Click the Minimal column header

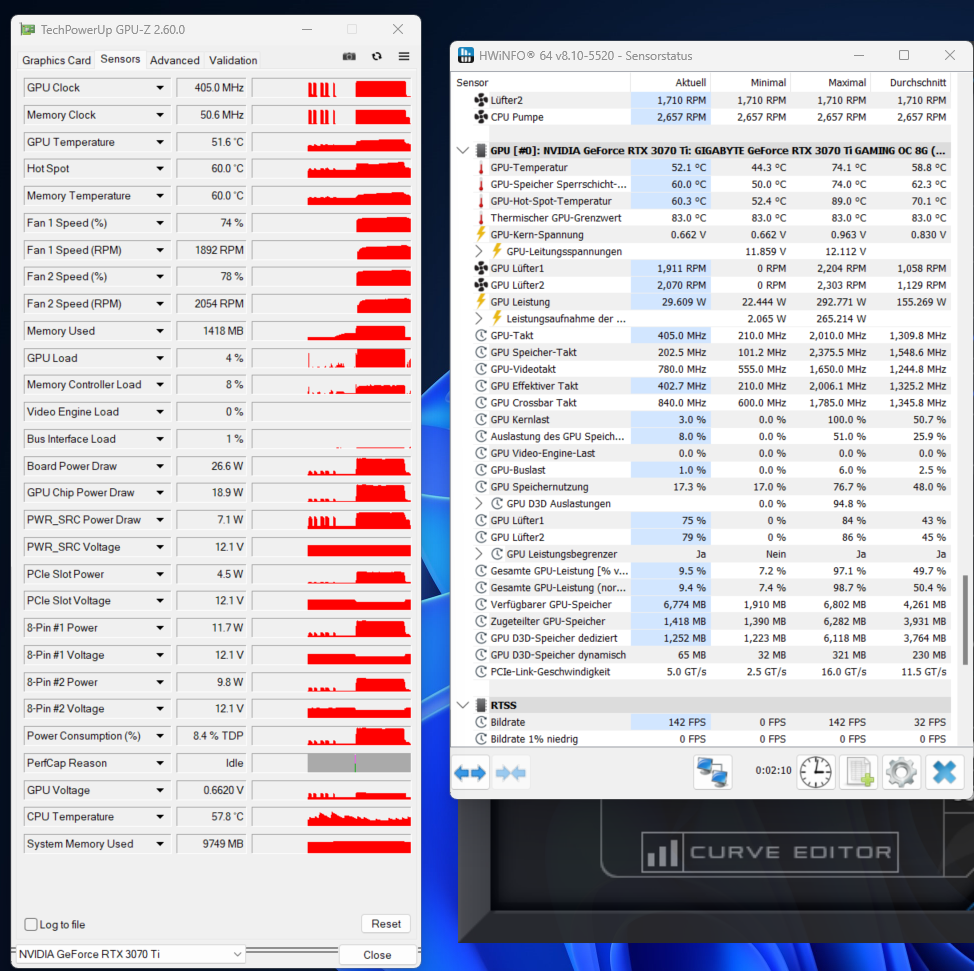[750, 83]
